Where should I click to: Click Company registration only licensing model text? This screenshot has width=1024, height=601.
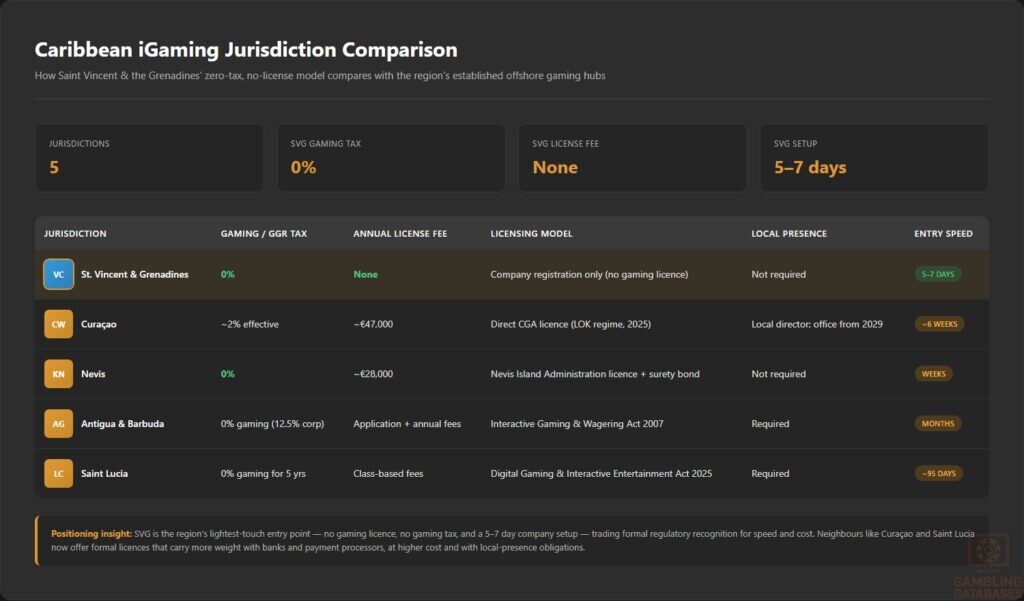(x=589, y=274)
